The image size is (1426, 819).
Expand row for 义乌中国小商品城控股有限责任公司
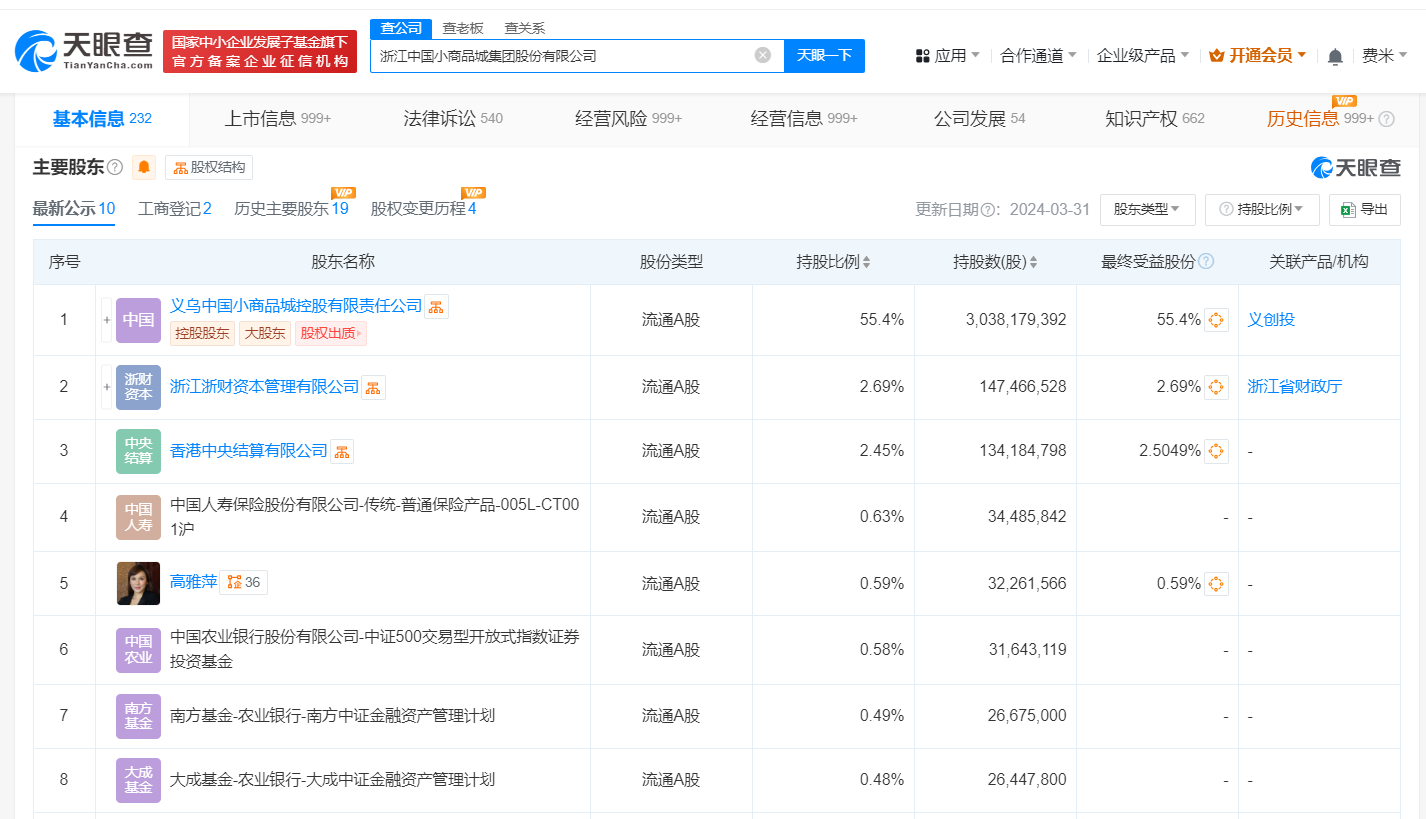tap(106, 319)
